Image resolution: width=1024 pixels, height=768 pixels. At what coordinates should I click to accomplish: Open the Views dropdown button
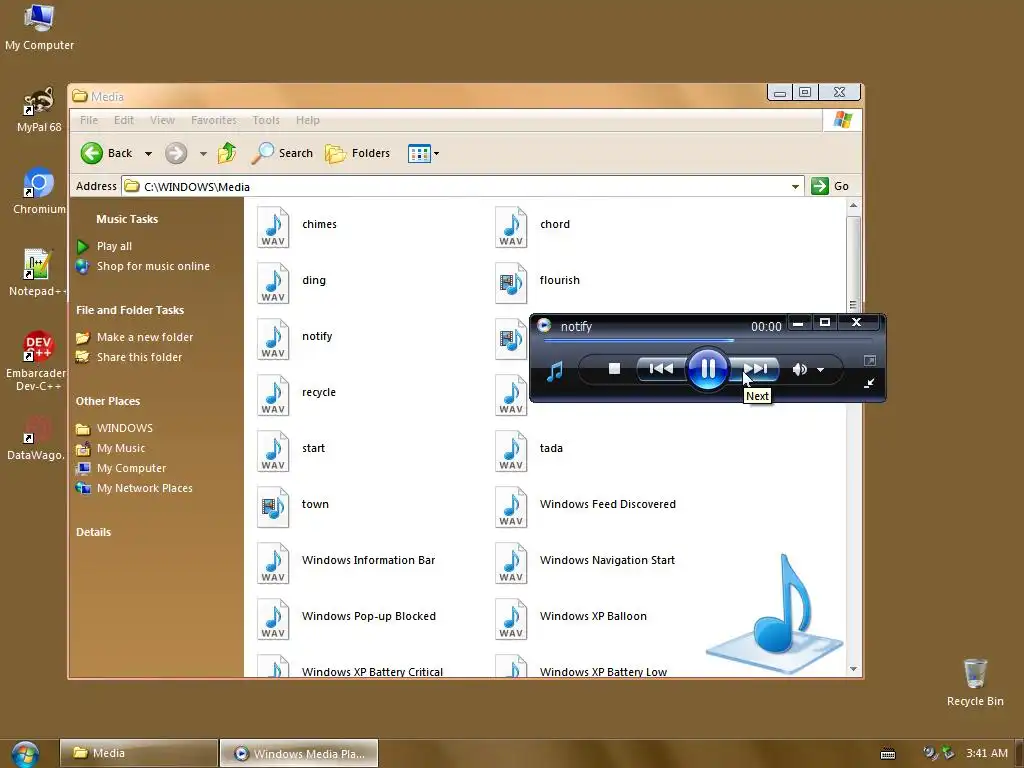point(423,153)
